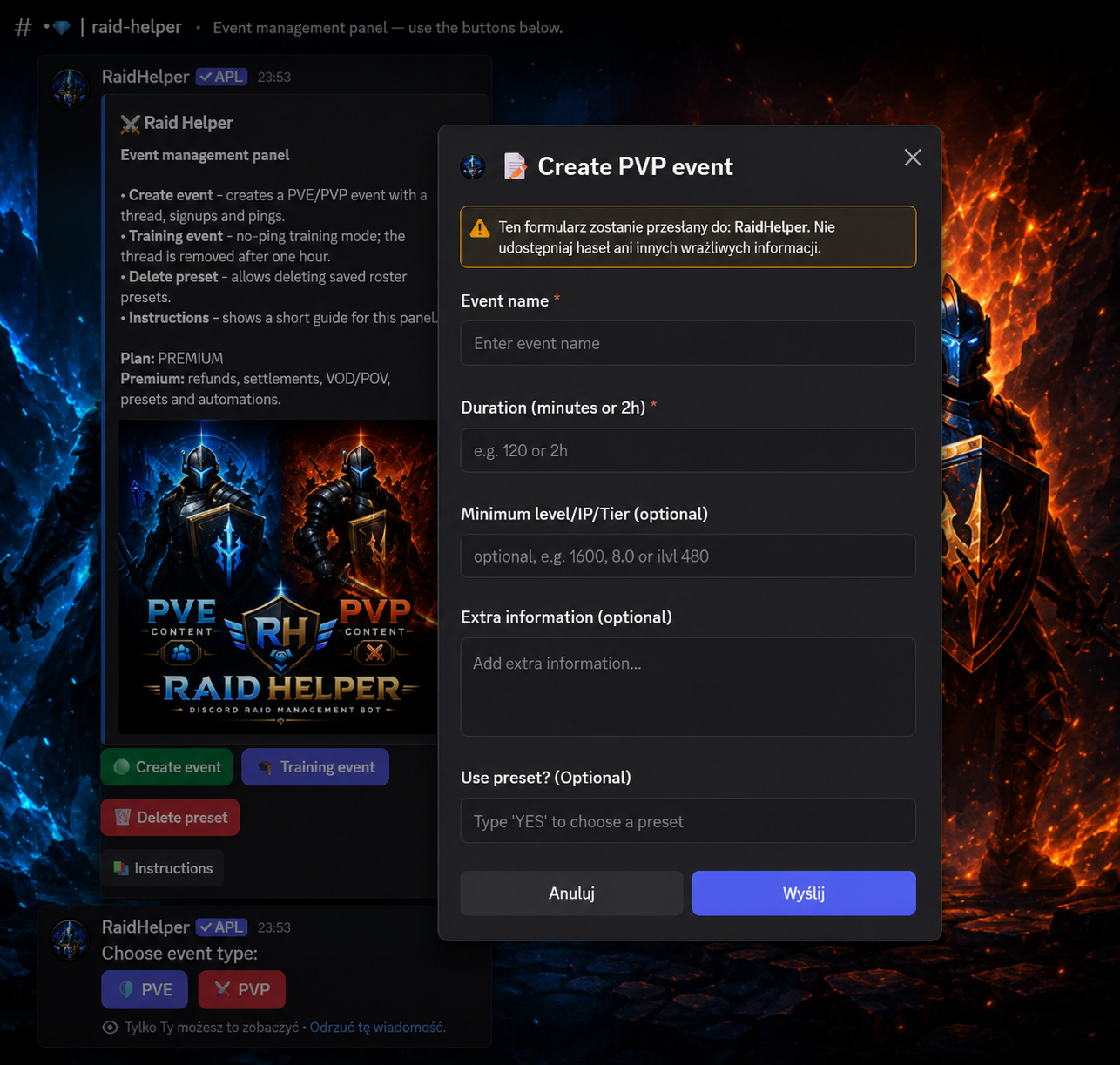Click the diamond icon in the channel name
The height and width of the screenshot is (1065, 1120).
click(61, 28)
